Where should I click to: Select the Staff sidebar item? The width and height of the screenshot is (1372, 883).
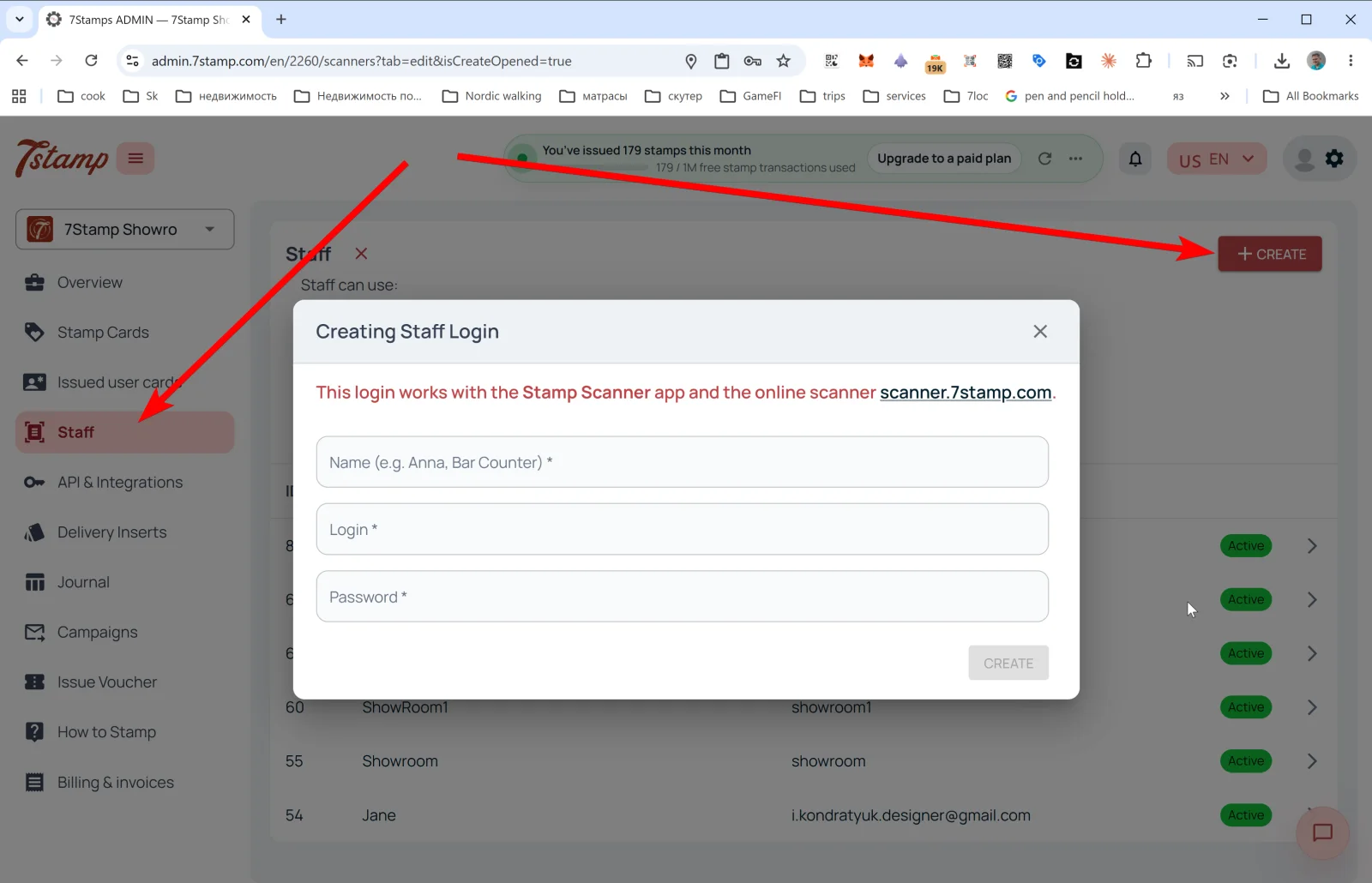click(124, 432)
